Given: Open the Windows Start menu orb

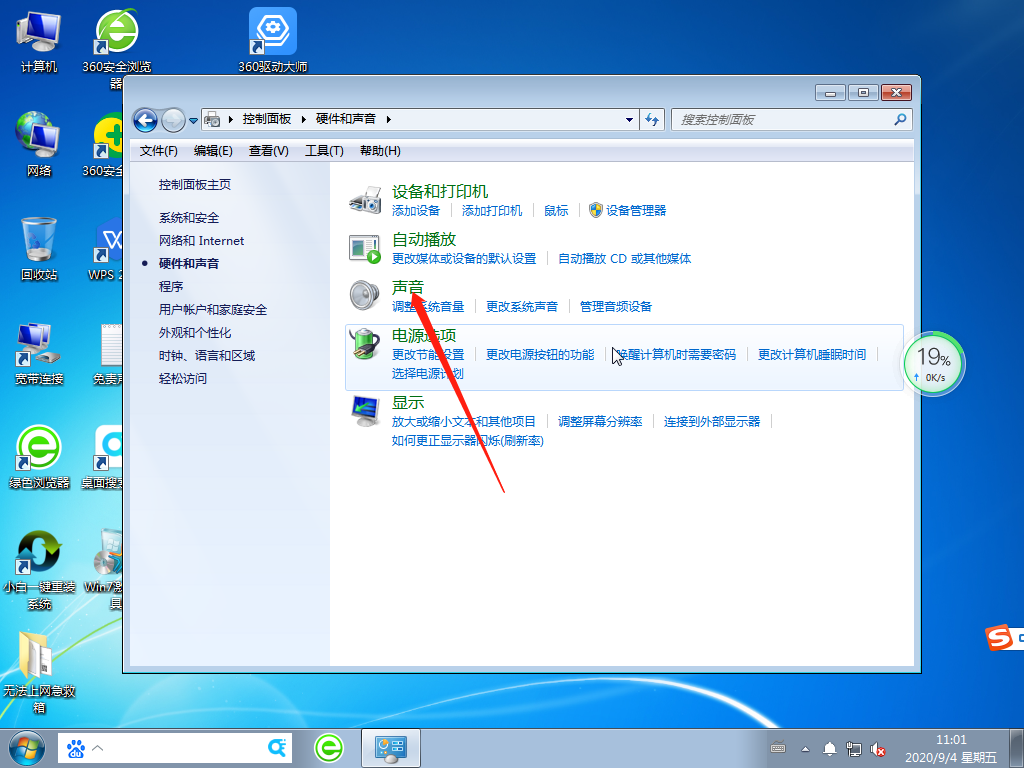Looking at the screenshot, I should pos(26,747).
